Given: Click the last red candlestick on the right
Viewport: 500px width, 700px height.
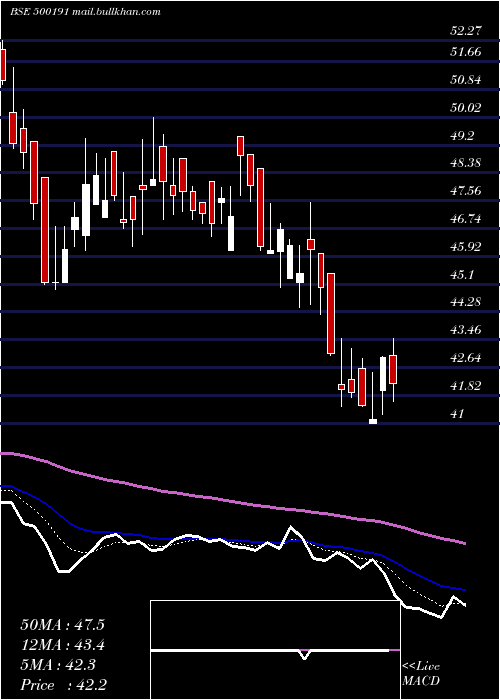Looking at the screenshot, I should pyautogui.click(x=393, y=369).
